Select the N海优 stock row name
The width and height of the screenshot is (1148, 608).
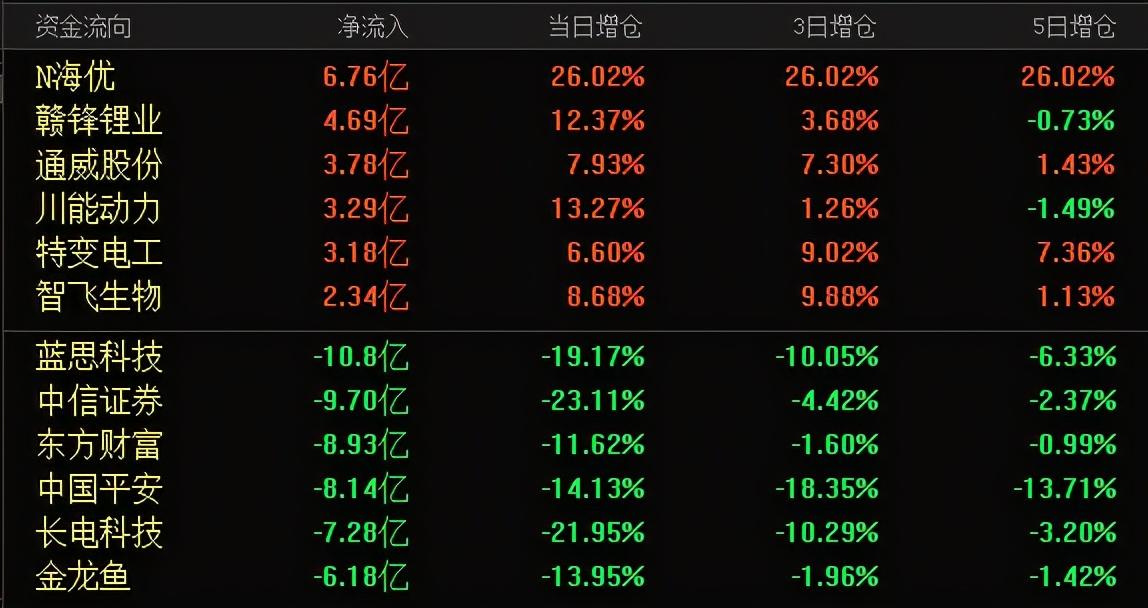[75, 76]
